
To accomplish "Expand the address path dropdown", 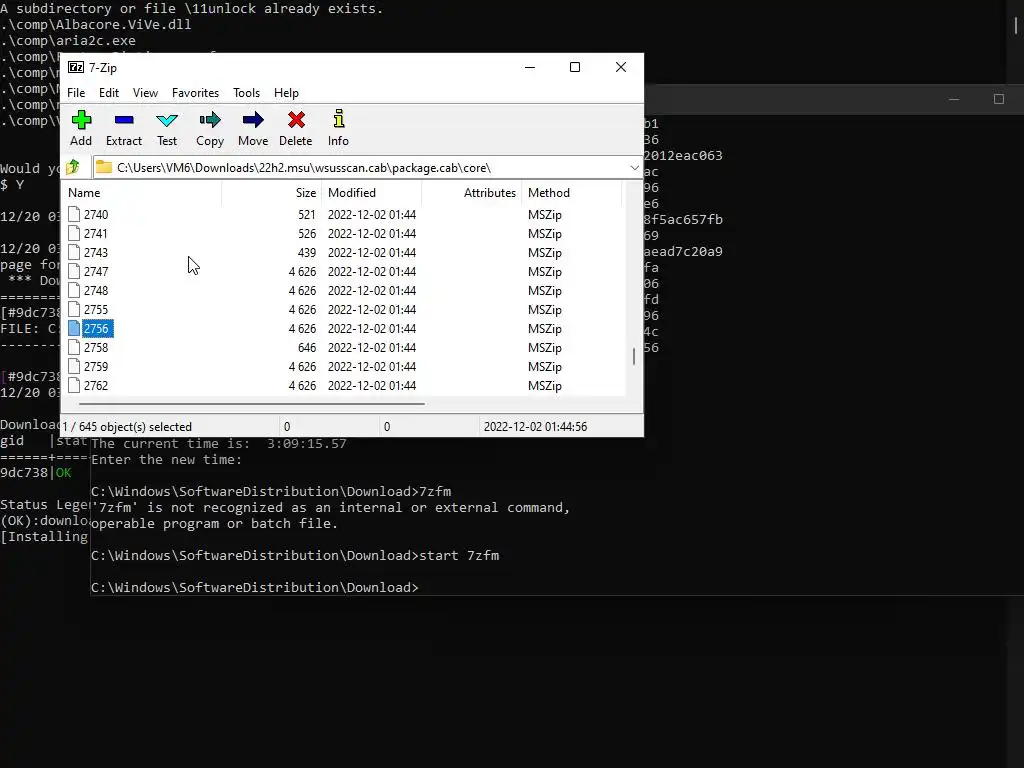I will coord(634,168).
